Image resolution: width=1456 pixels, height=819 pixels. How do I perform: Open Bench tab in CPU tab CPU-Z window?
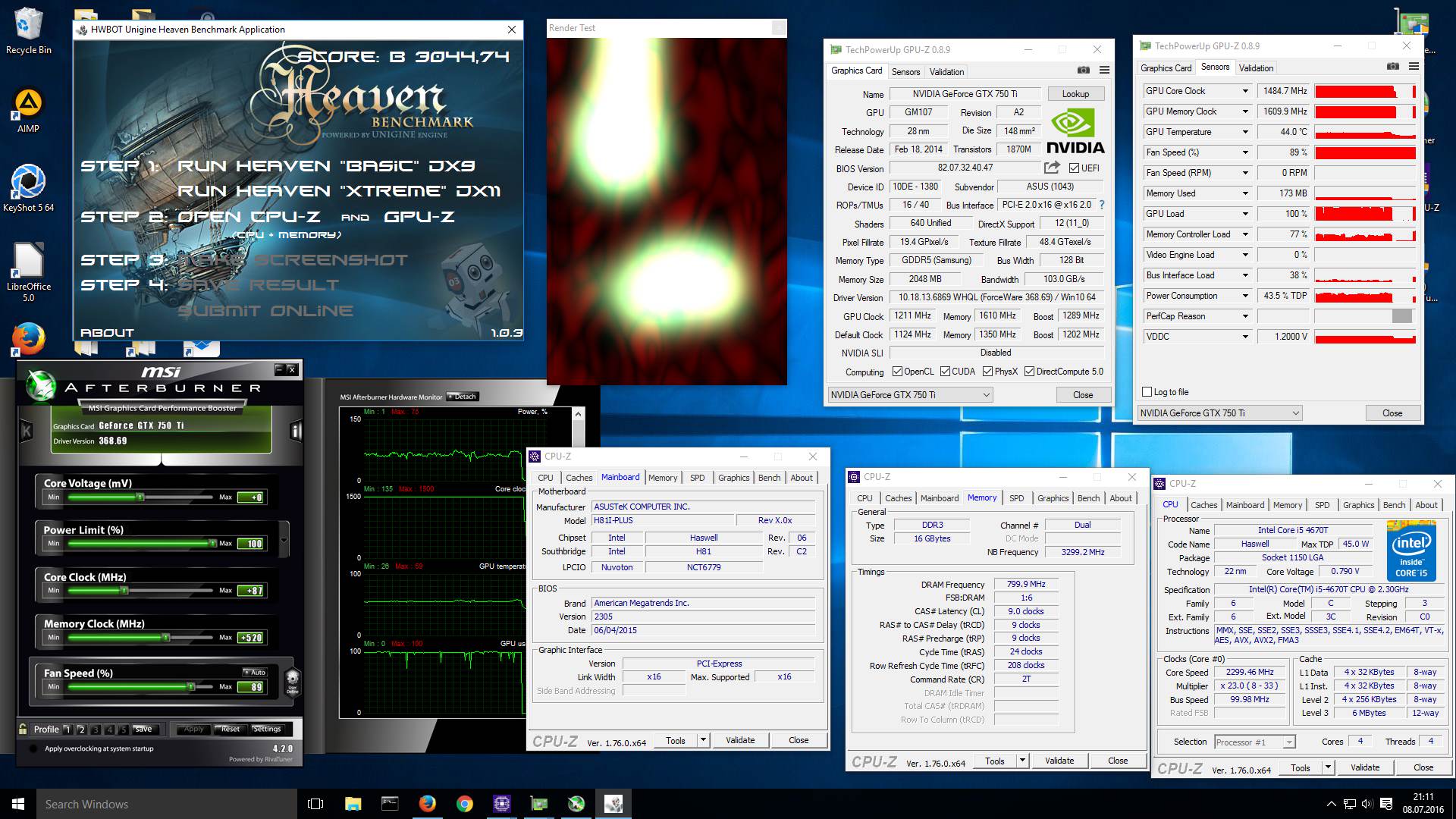1394,505
